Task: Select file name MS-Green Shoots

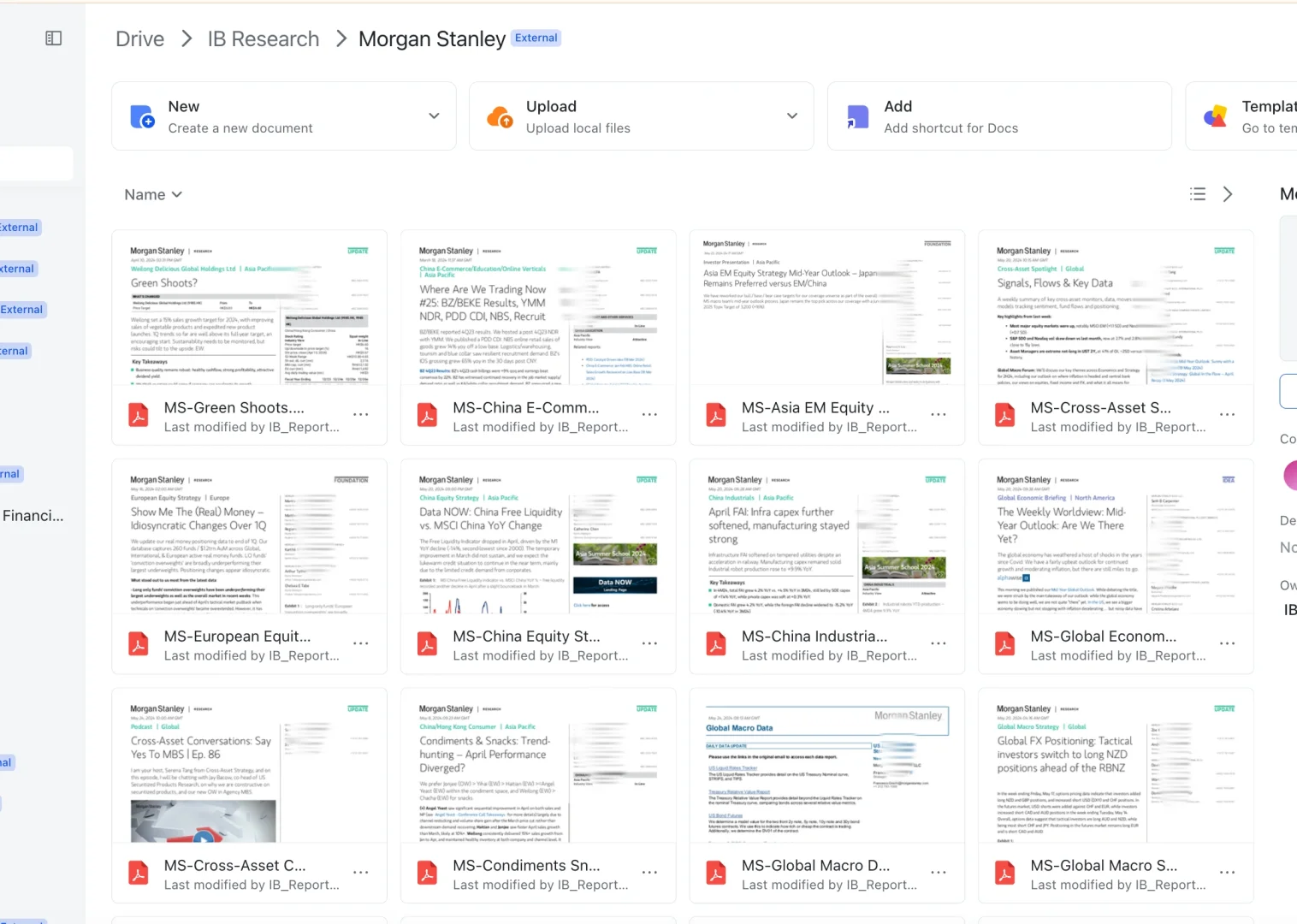Action: click(x=234, y=408)
